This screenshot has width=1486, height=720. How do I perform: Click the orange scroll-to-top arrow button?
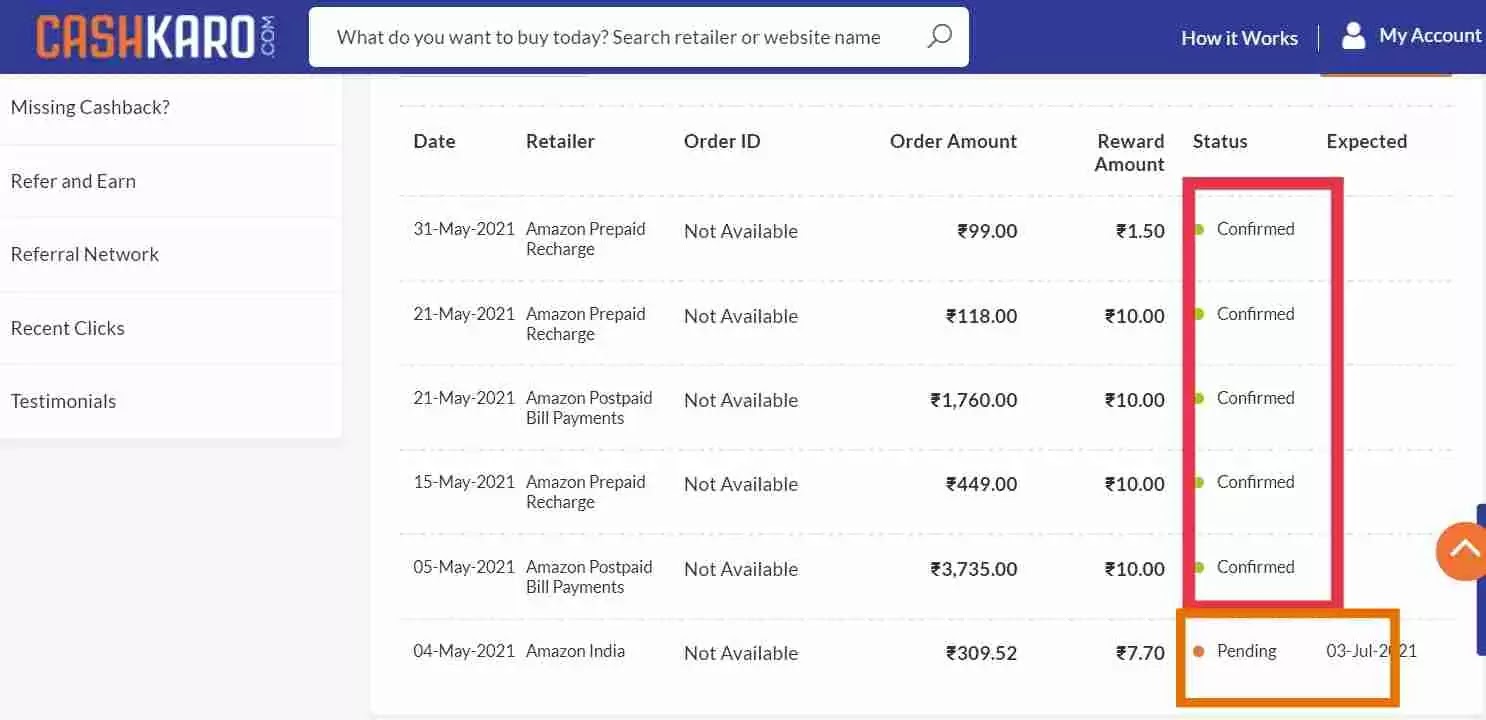[x=1462, y=551]
